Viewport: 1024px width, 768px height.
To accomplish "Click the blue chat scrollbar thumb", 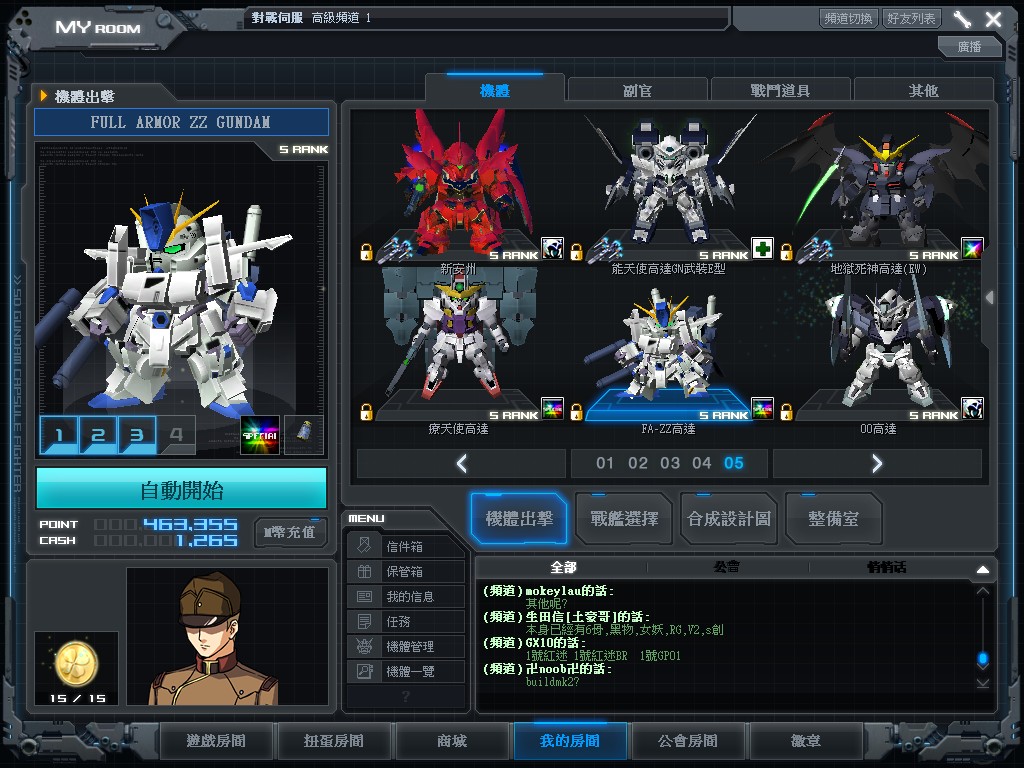I will [982, 659].
